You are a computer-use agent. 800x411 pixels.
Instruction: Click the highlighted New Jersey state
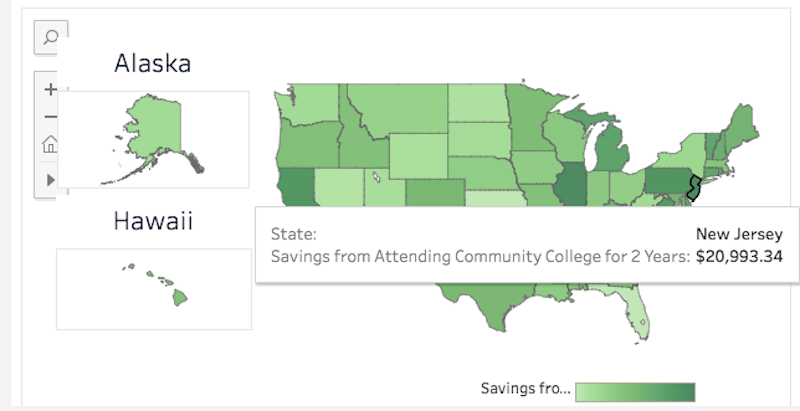pos(694,188)
